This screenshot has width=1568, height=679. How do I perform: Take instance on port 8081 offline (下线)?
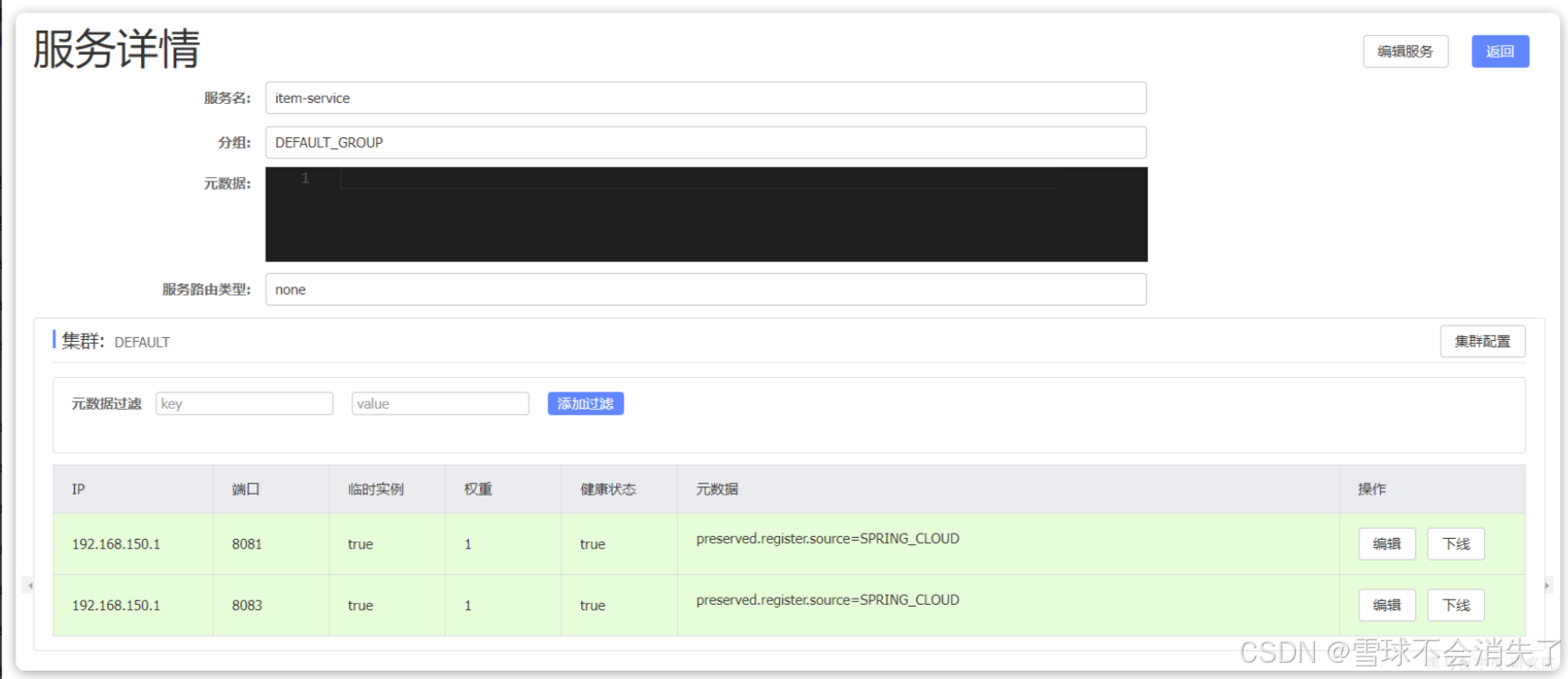[1456, 543]
